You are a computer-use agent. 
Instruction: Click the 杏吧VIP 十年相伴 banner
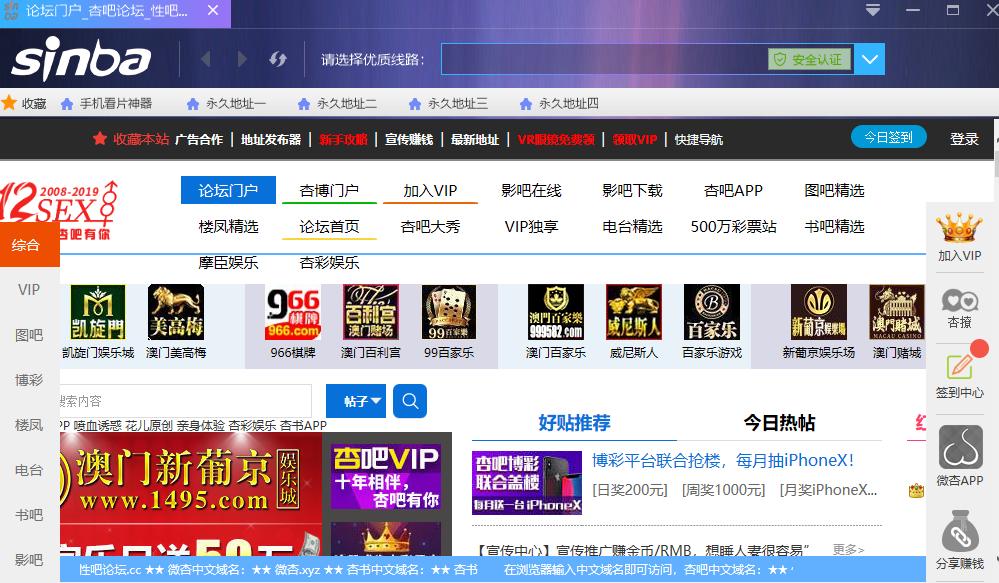click(x=386, y=477)
